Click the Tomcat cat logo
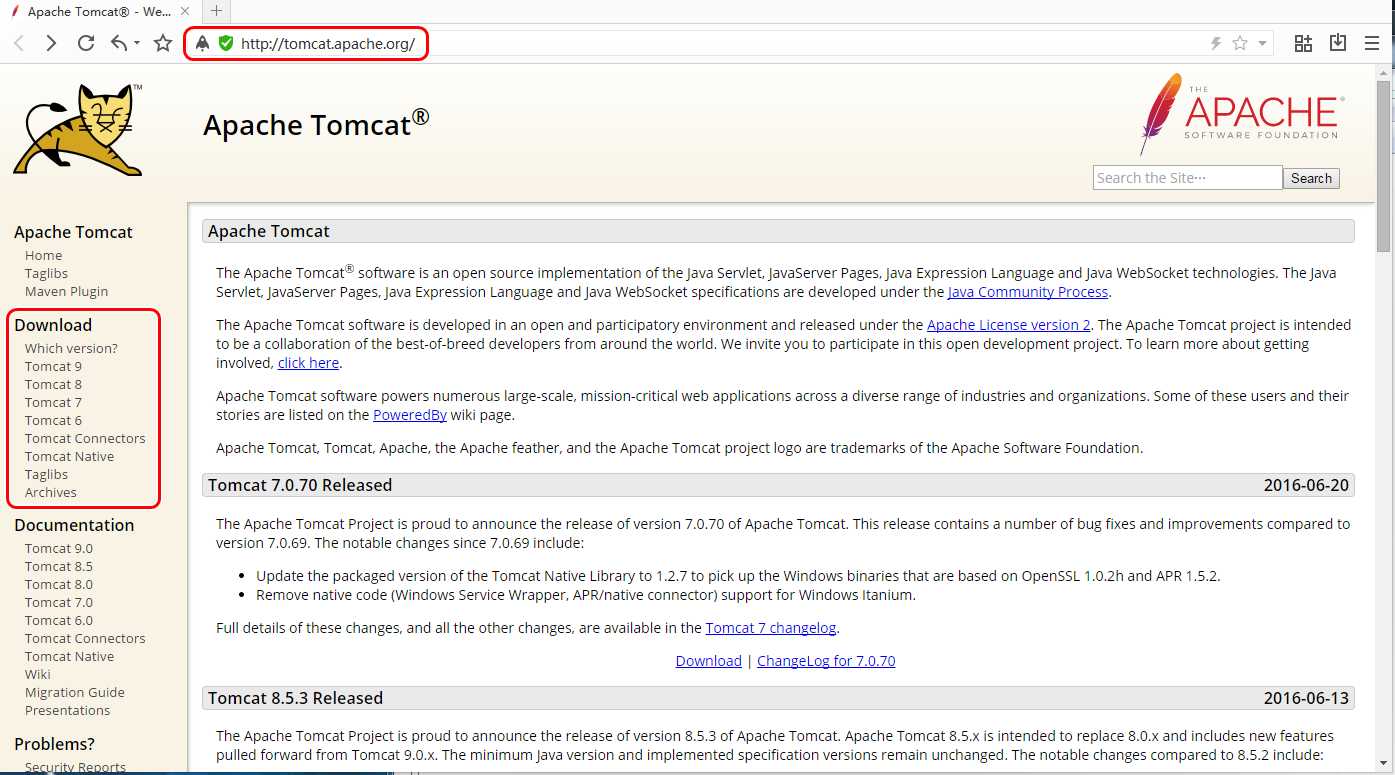Image resolution: width=1395 pixels, height=775 pixels. point(79,129)
